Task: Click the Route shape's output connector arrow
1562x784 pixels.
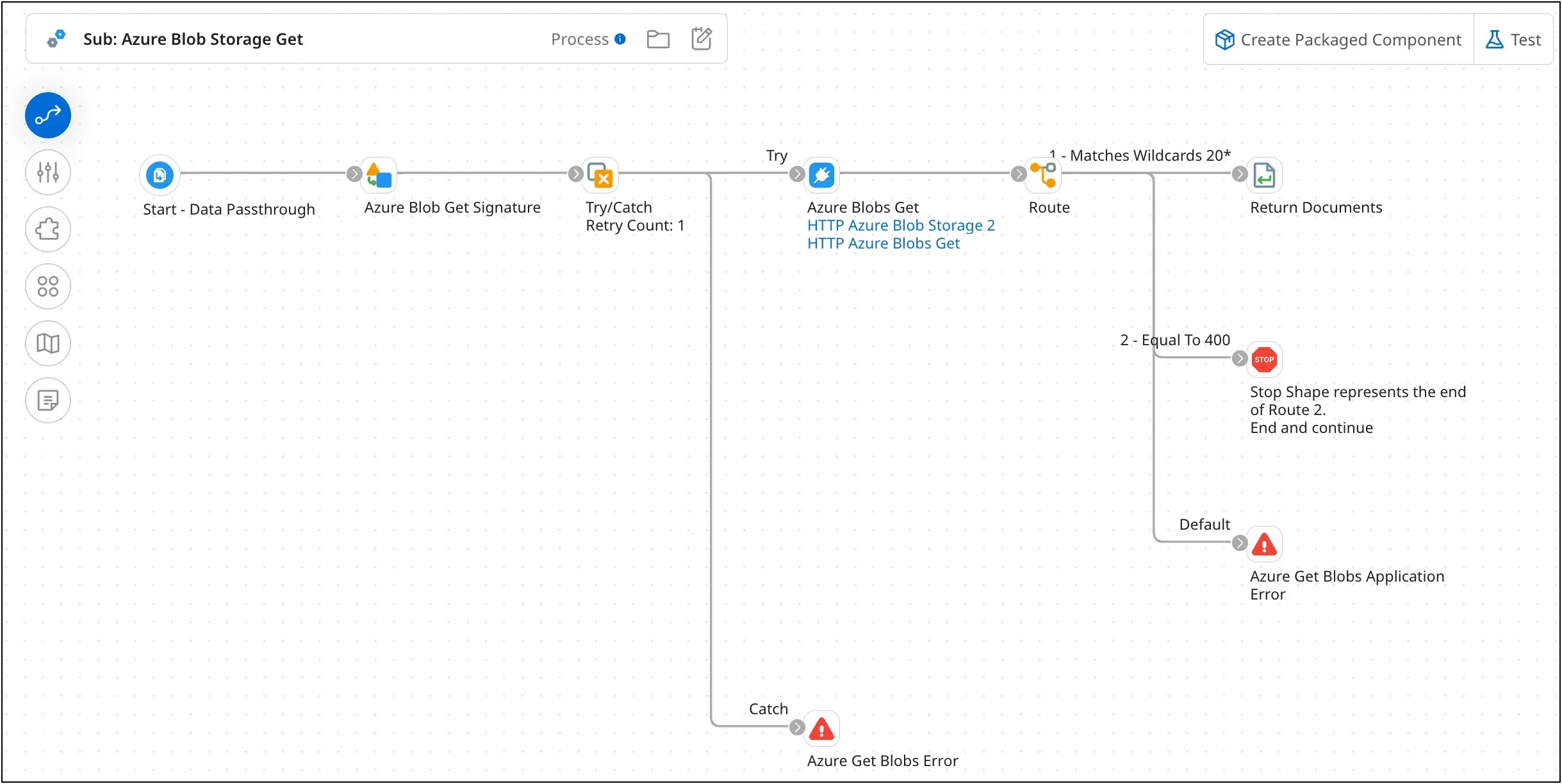Action: [1018, 173]
